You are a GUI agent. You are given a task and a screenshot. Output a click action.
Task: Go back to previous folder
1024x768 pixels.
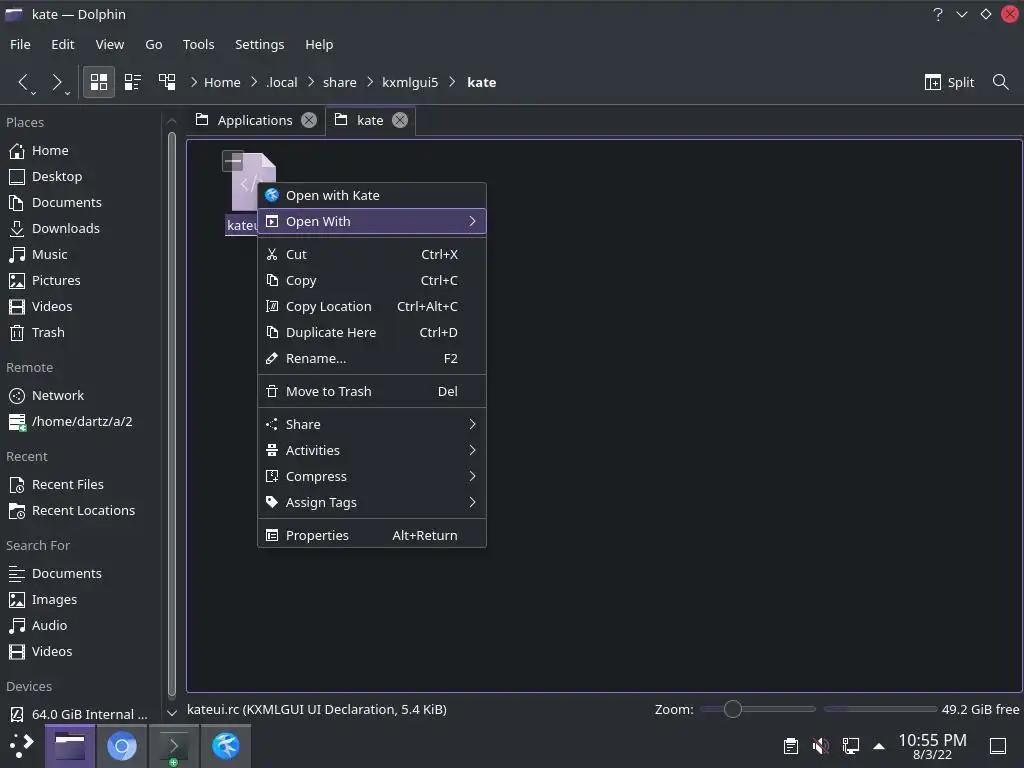pyautogui.click(x=24, y=82)
